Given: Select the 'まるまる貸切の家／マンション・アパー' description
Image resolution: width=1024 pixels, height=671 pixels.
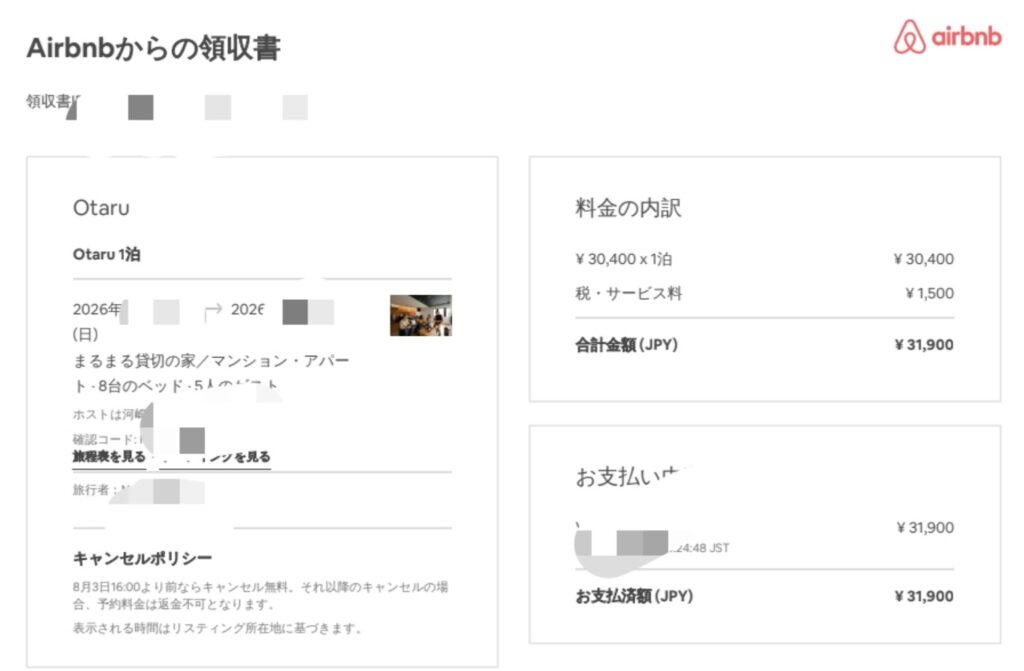Looking at the screenshot, I should point(211,361).
